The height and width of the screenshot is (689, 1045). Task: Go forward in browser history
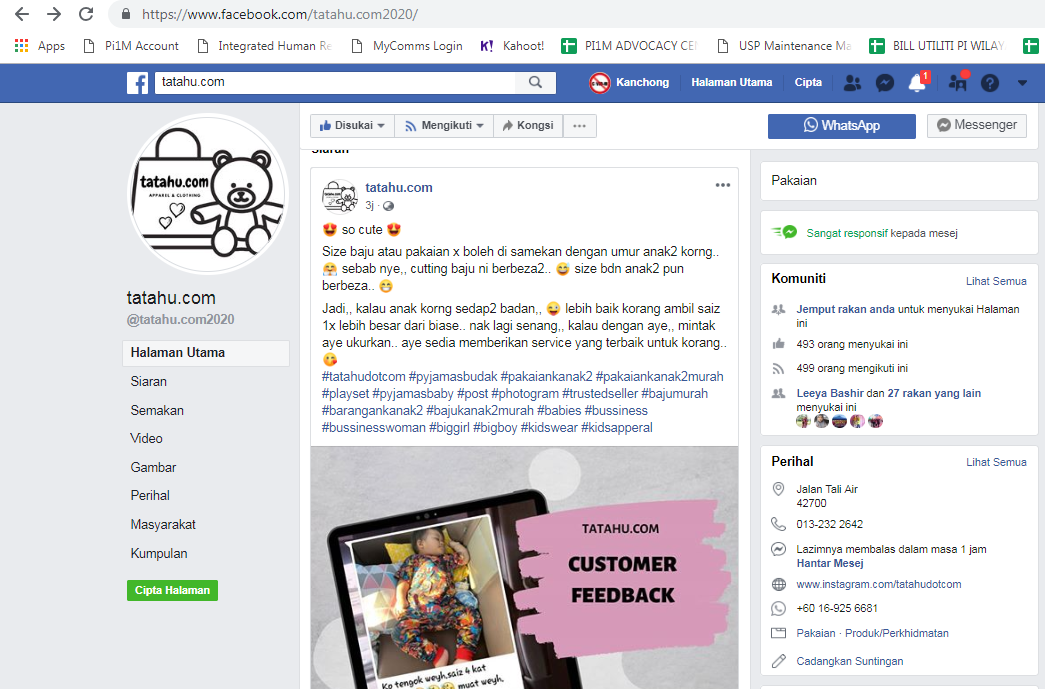[54, 14]
